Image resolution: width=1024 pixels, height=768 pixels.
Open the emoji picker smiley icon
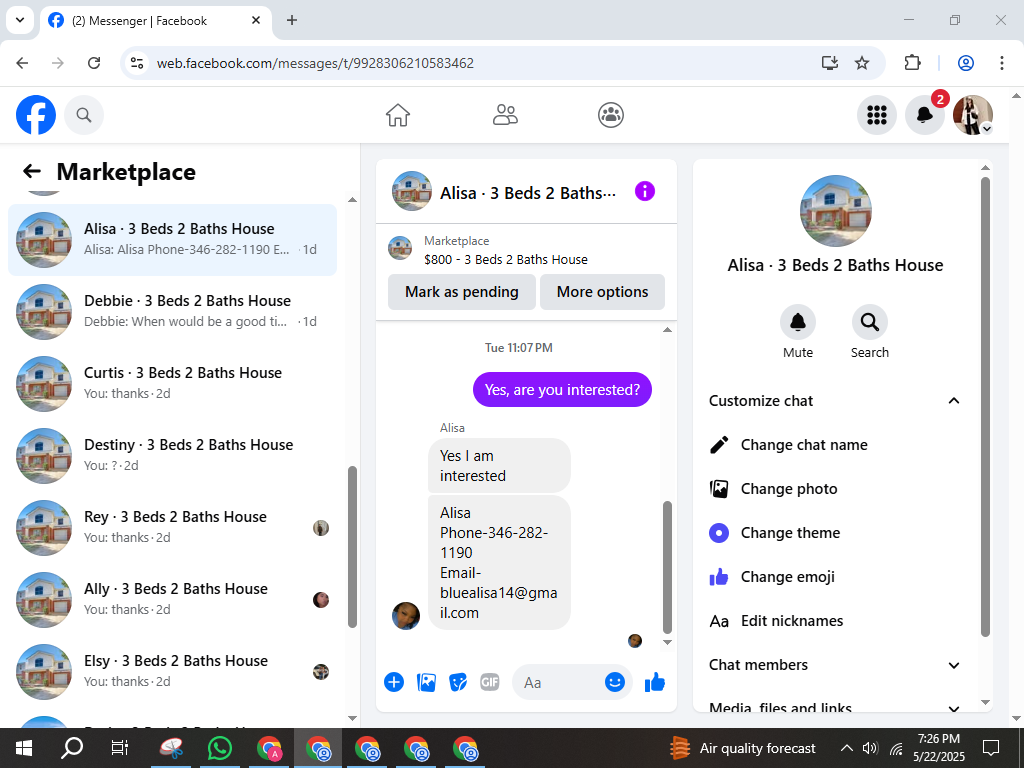615,682
